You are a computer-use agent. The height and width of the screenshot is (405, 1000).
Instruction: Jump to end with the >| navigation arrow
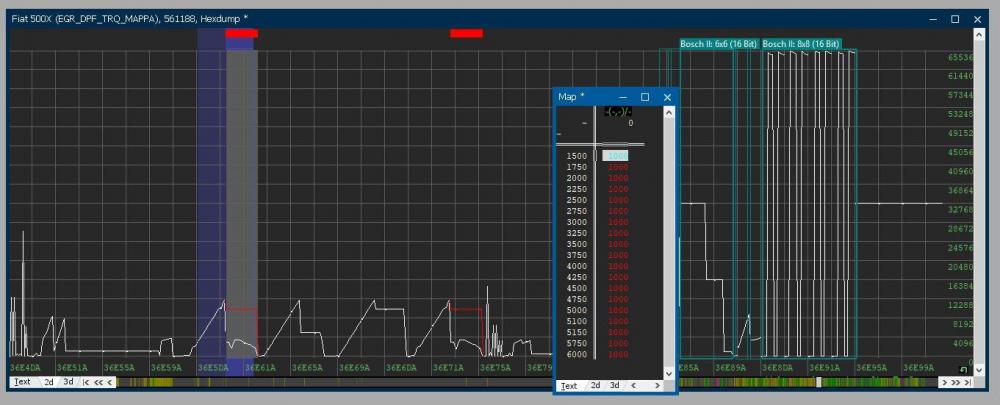968,382
